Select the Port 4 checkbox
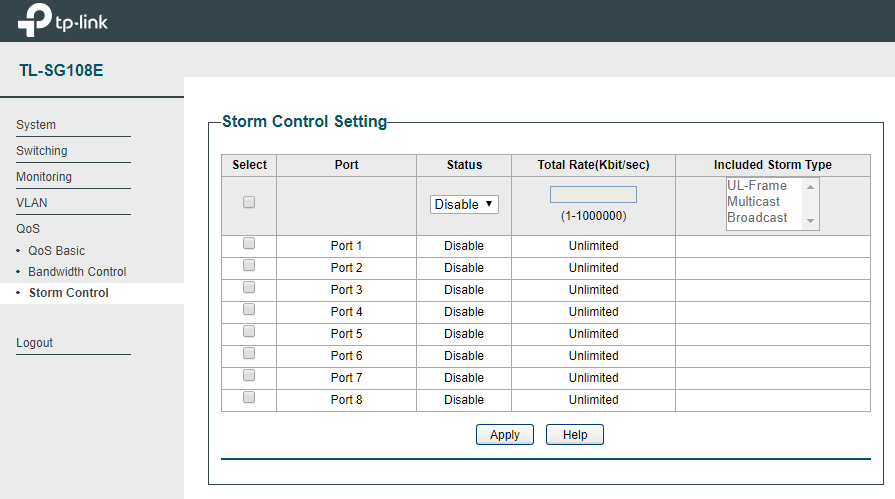This screenshot has width=895, height=499. [x=249, y=309]
